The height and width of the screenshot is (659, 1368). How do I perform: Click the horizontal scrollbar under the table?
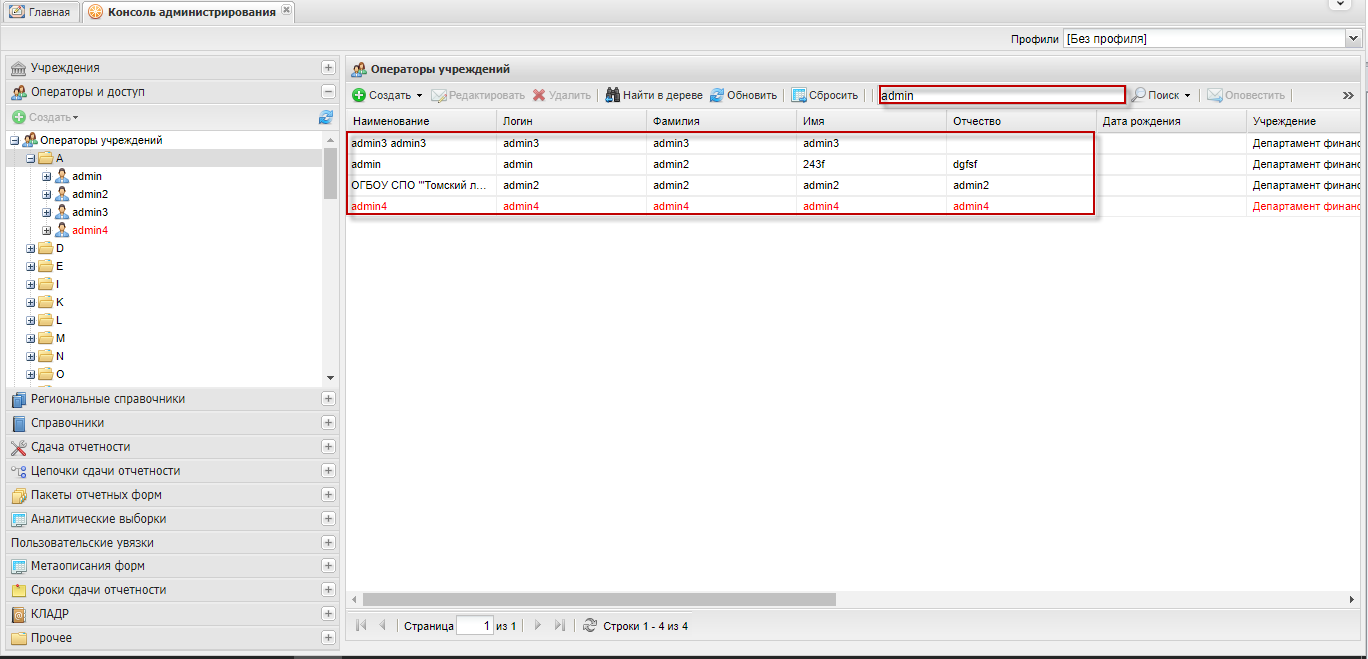click(x=598, y=599)
